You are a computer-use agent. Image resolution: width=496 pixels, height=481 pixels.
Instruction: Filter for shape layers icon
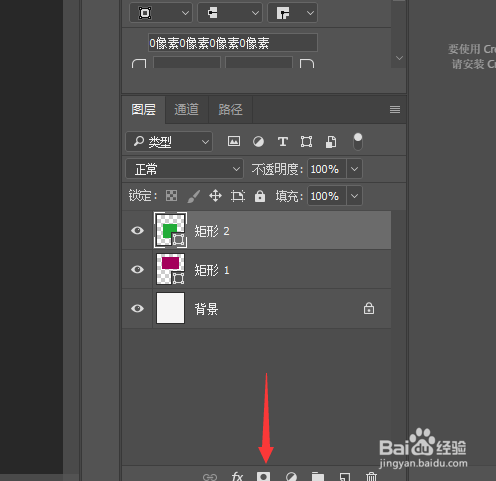tap(306, 142)
